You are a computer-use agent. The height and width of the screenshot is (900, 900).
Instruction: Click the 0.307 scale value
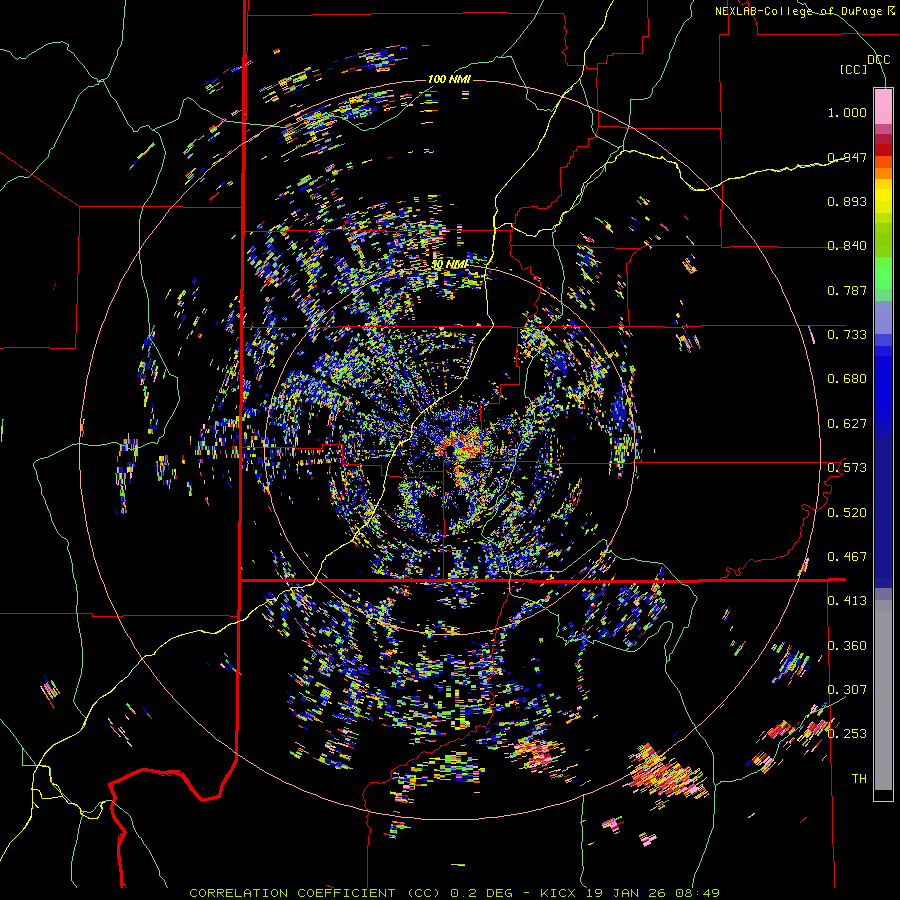click(x=847, y=689)
